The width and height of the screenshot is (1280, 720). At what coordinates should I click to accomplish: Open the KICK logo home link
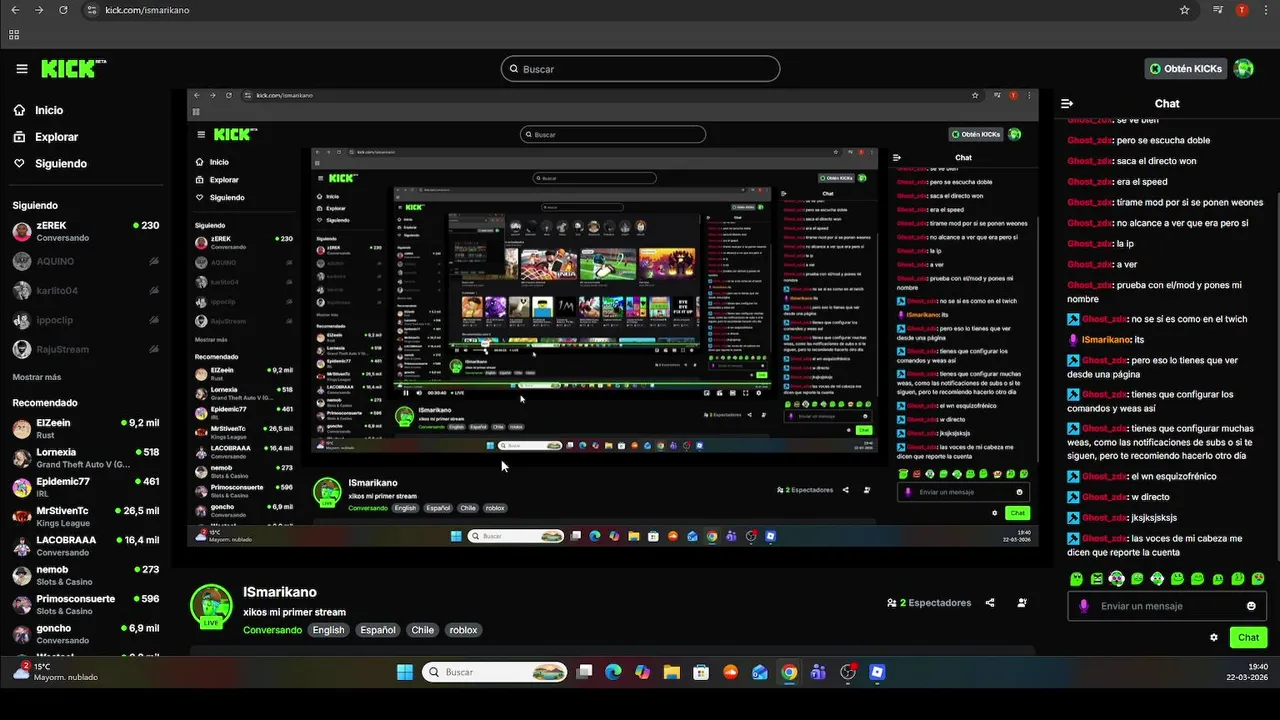[x=73, y=68]
